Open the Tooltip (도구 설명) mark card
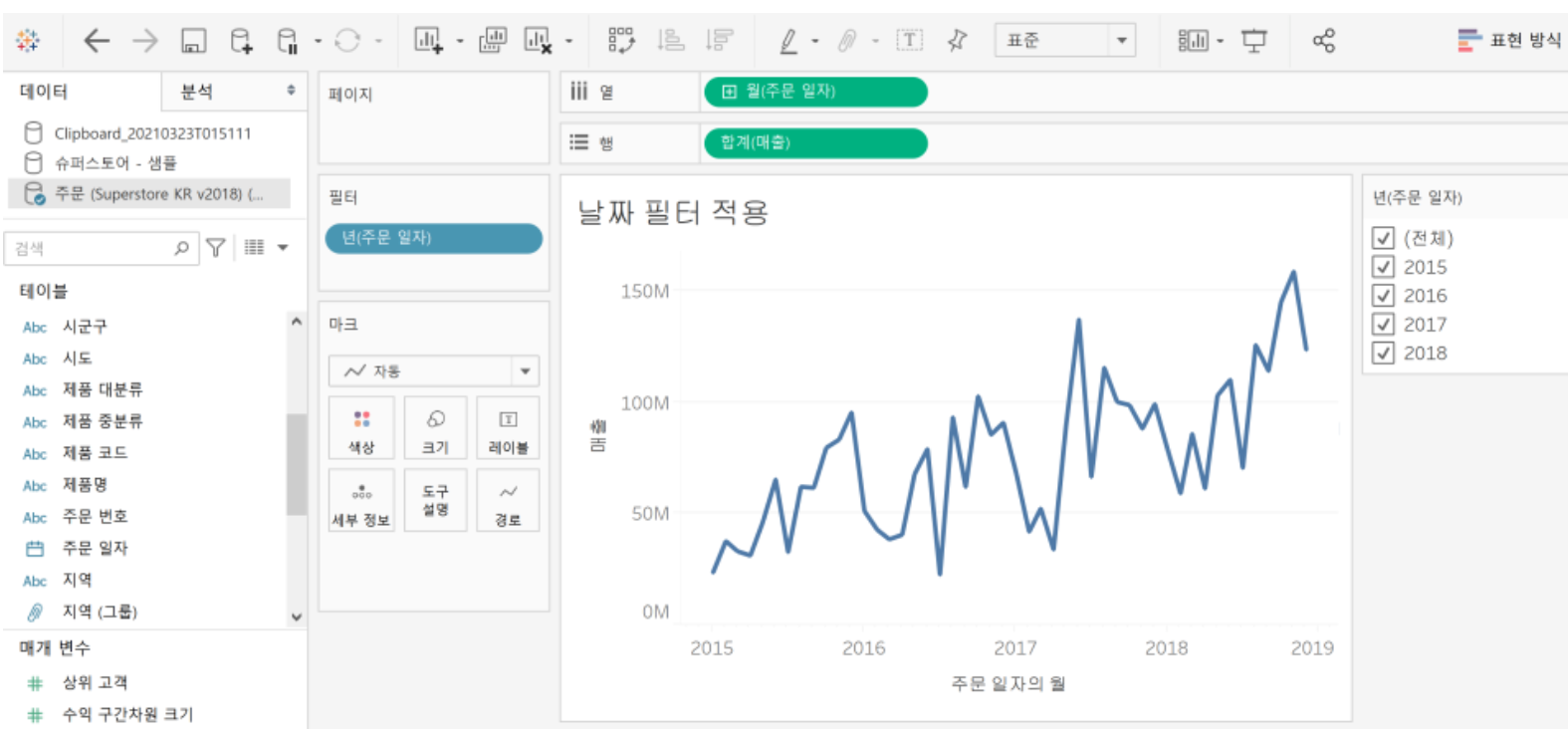Viewport: 1568px width, 733px height. 435,500
